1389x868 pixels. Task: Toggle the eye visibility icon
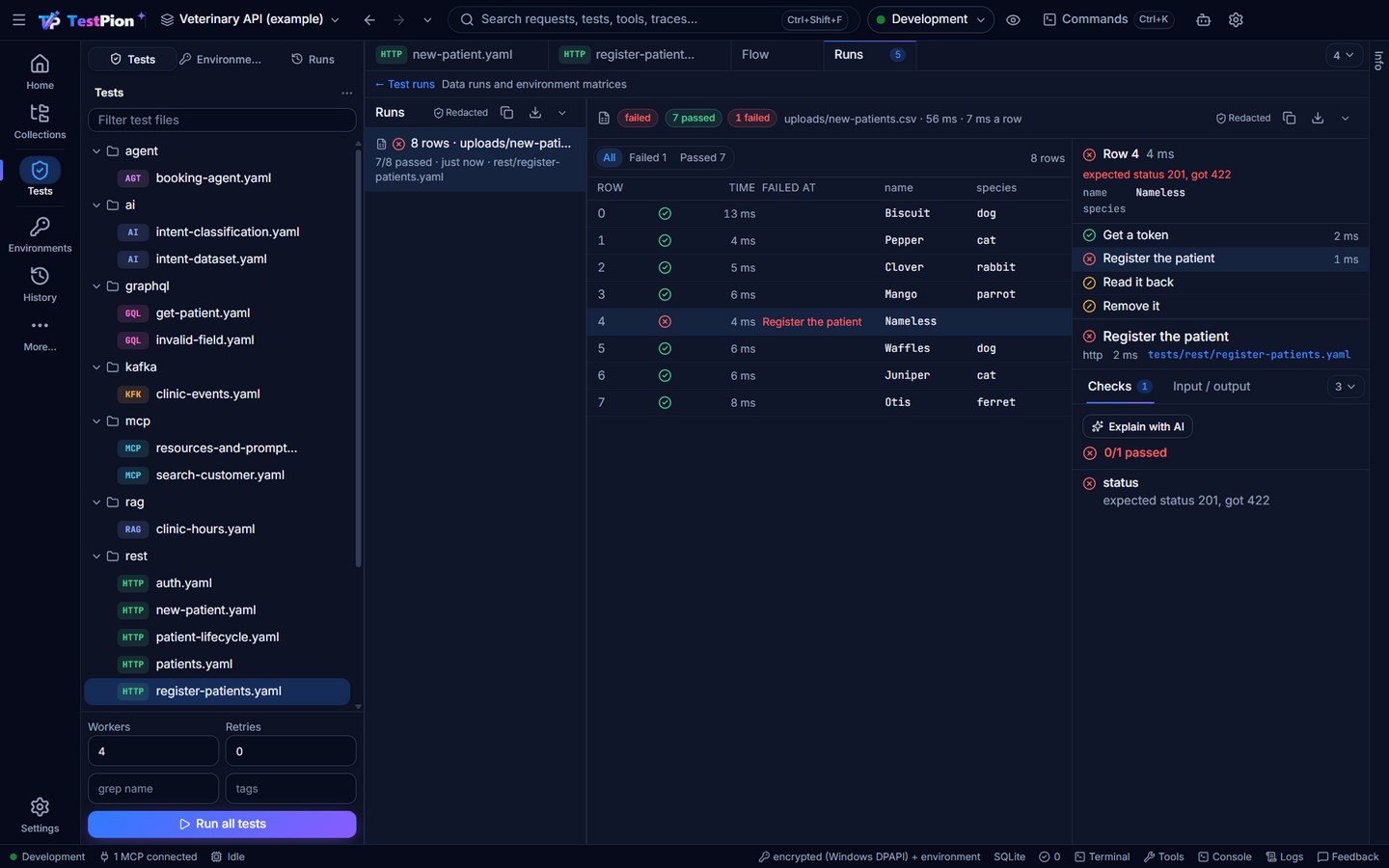point(1013,19)
